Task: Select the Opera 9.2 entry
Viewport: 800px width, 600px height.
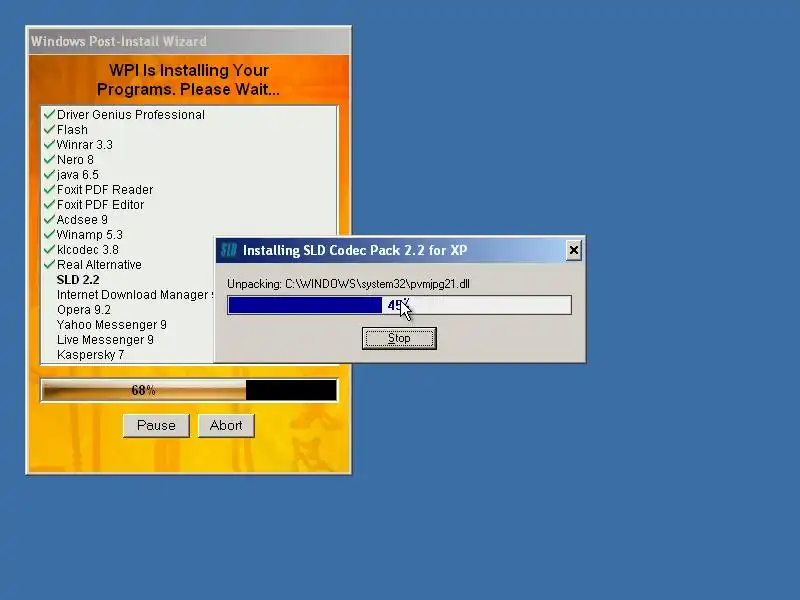Action: (84, 310)
